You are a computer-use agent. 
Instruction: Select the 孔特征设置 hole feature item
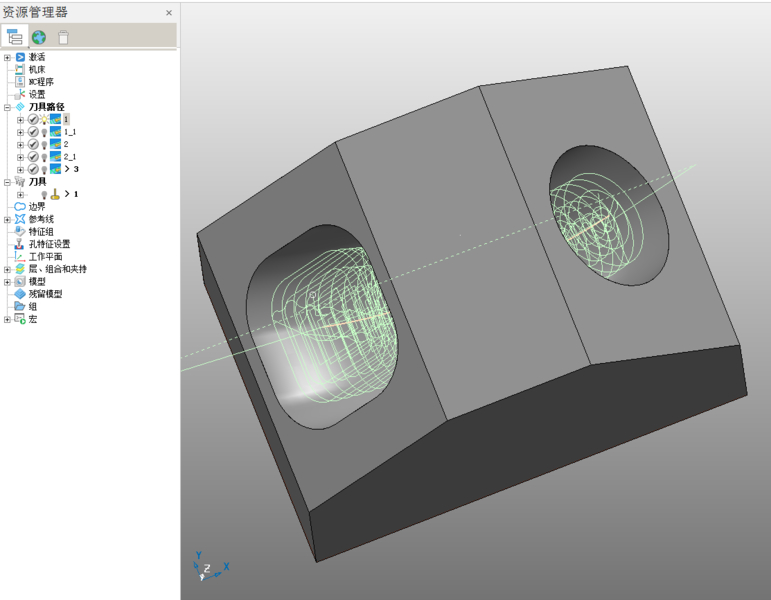(49, 244)
